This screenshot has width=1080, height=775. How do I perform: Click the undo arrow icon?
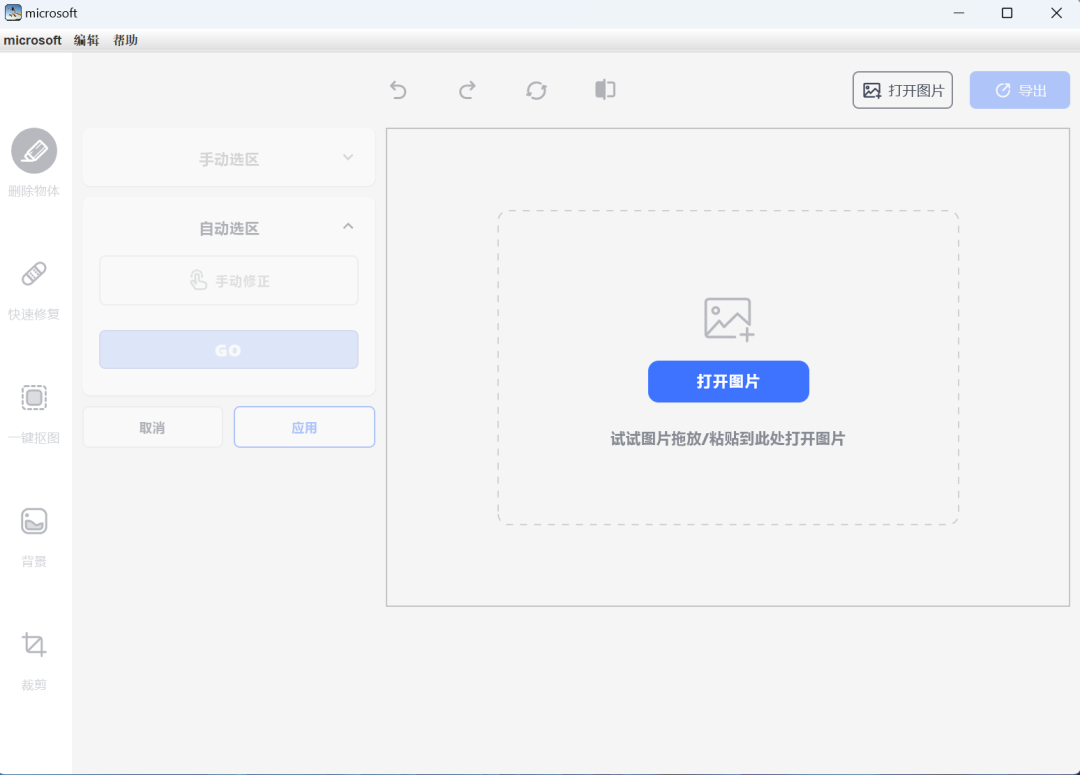point(398,90)
